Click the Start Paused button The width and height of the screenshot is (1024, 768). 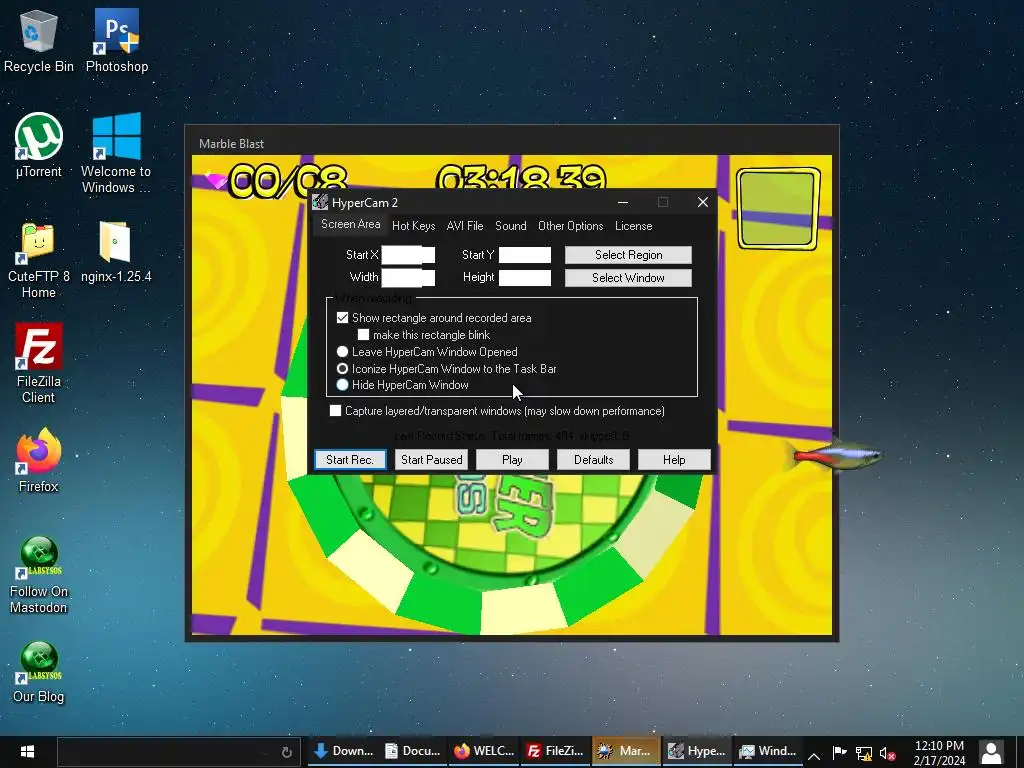[x=432, y=459]
